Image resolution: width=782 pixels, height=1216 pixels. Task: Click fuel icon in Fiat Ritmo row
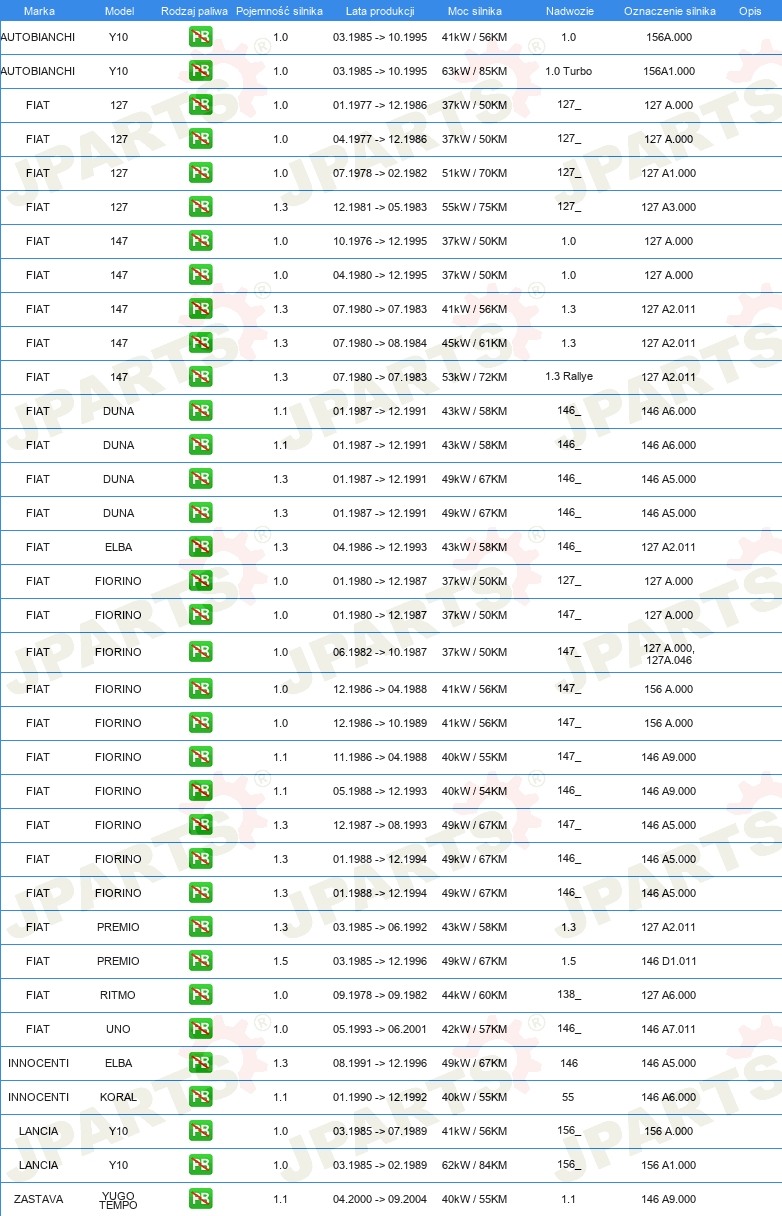click(200, 995)
